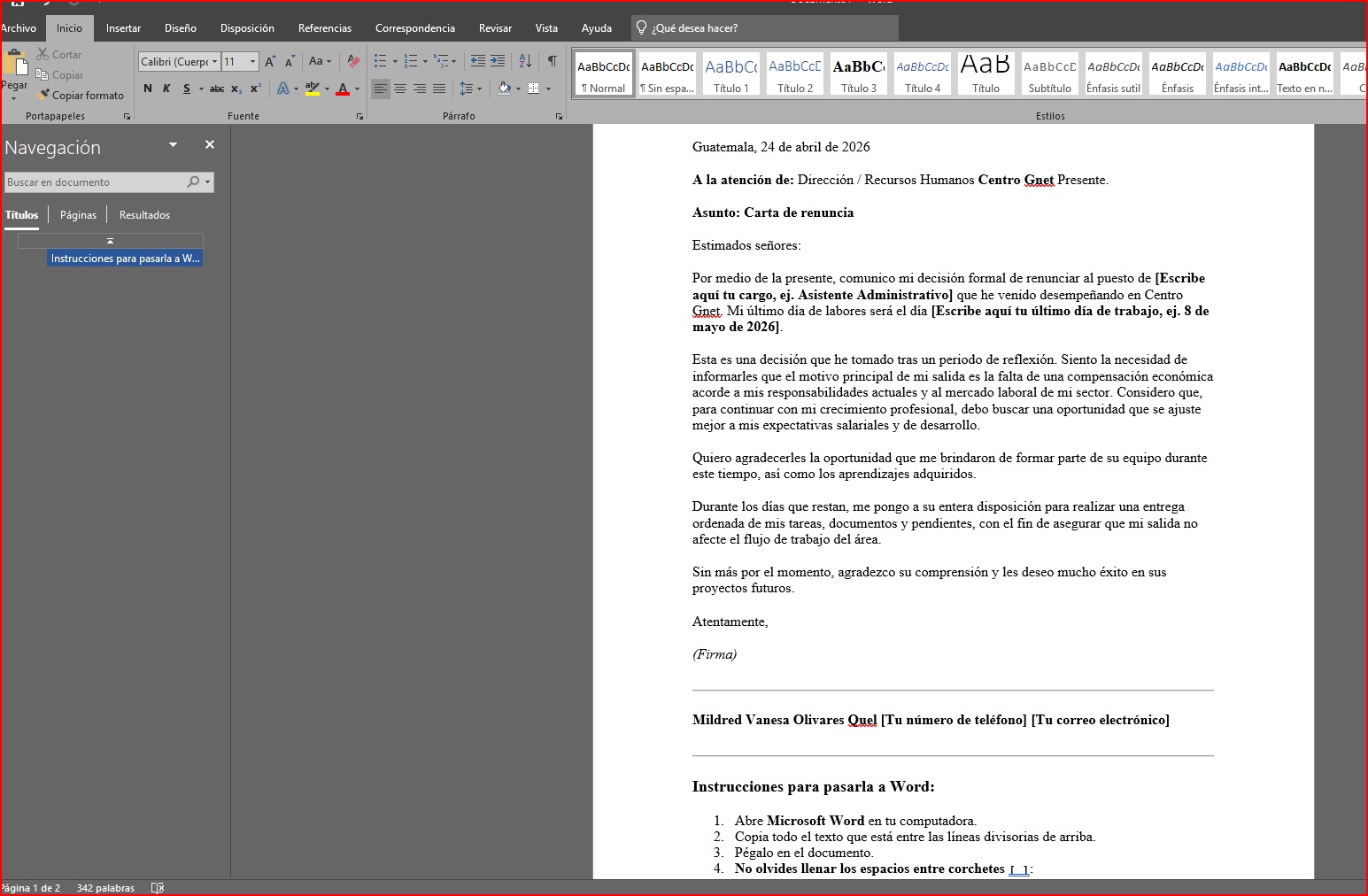The height and width of the screenshot is (896, 1368).
Task: Apply the red font color swatch
Action: coord(343,89)
